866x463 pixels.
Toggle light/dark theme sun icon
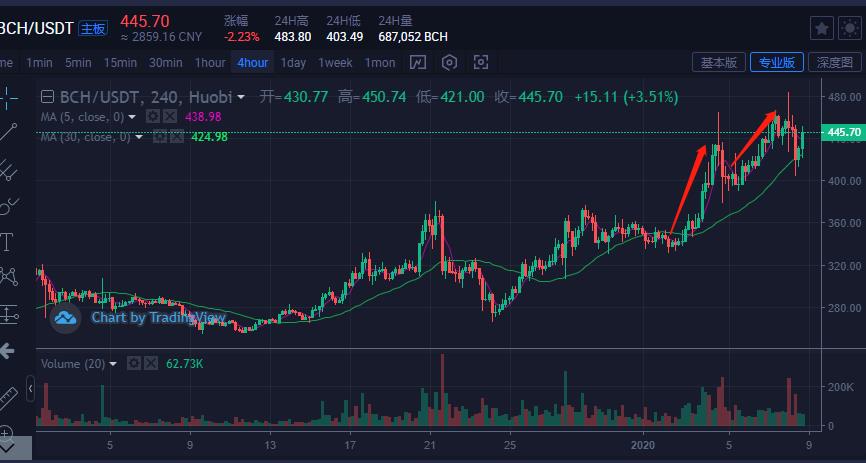850,29
